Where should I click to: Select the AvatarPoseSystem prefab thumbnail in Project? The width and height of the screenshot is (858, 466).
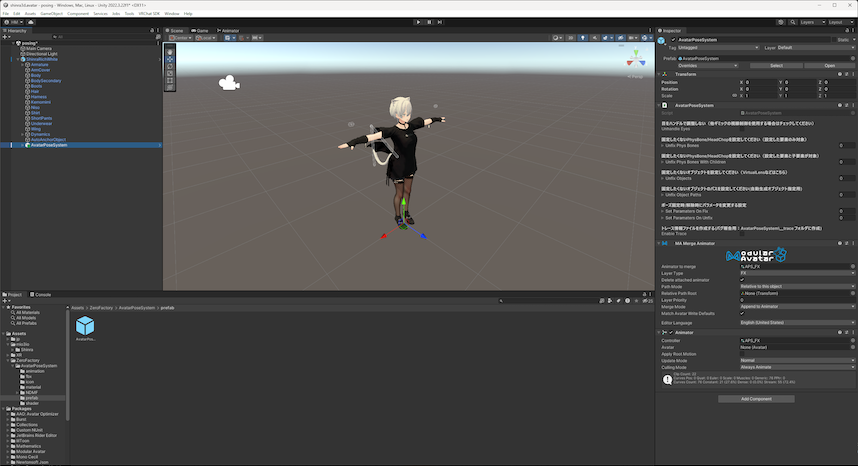pos(85,326)
